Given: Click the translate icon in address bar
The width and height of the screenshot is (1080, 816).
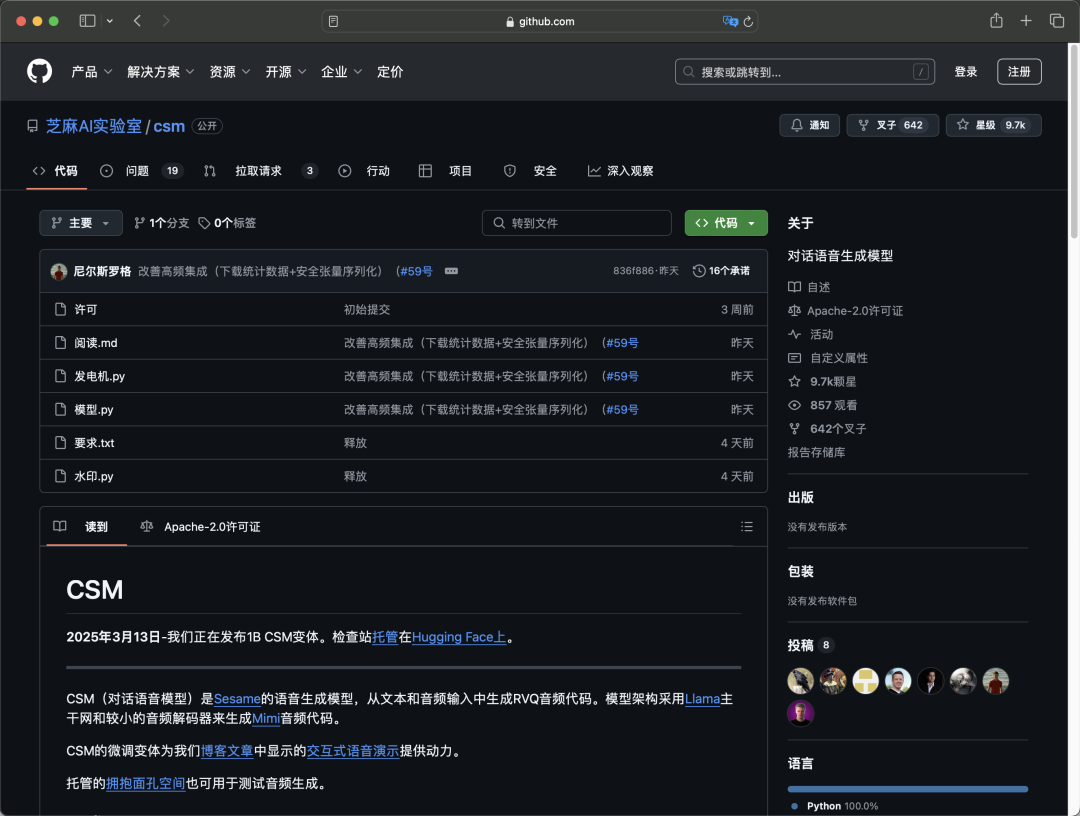Looking at the screenshot, I should 730,21.
